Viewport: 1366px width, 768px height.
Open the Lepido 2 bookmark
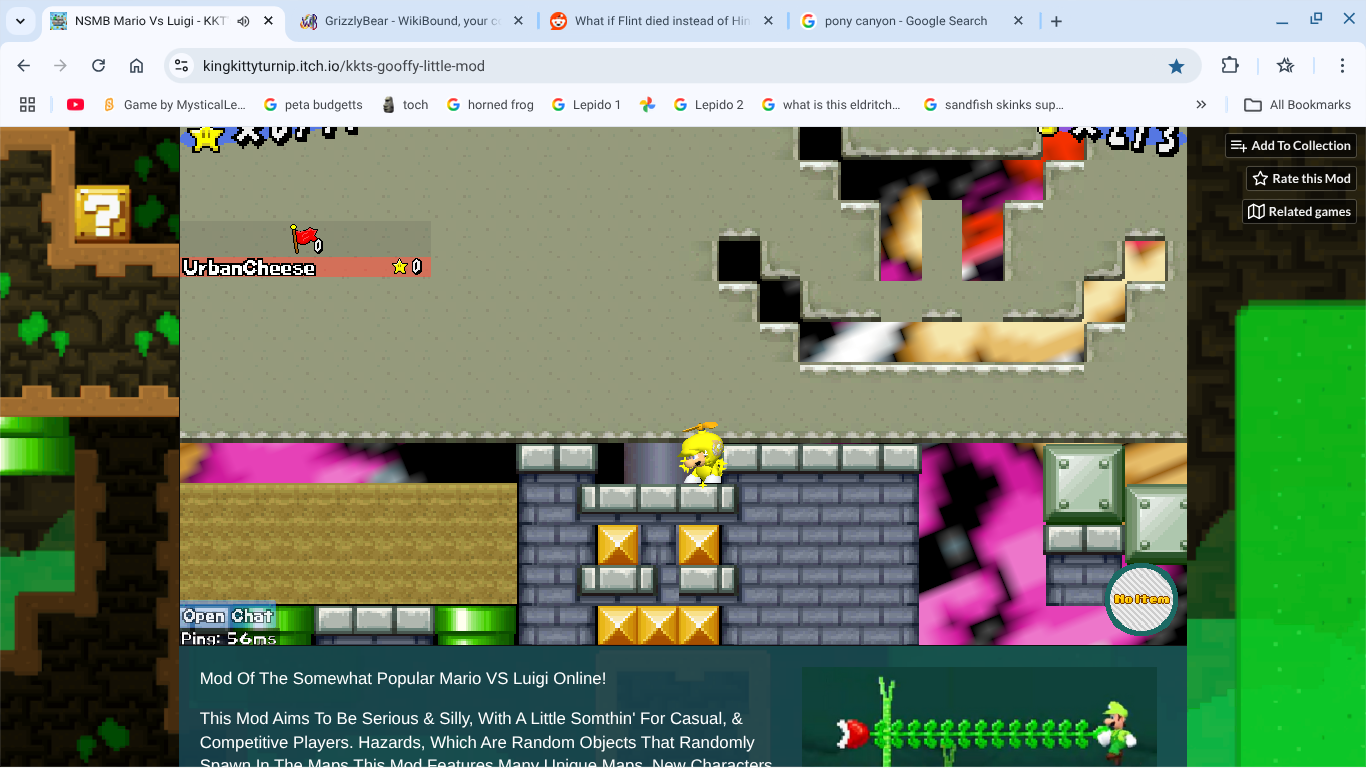[x=709, y=104]
